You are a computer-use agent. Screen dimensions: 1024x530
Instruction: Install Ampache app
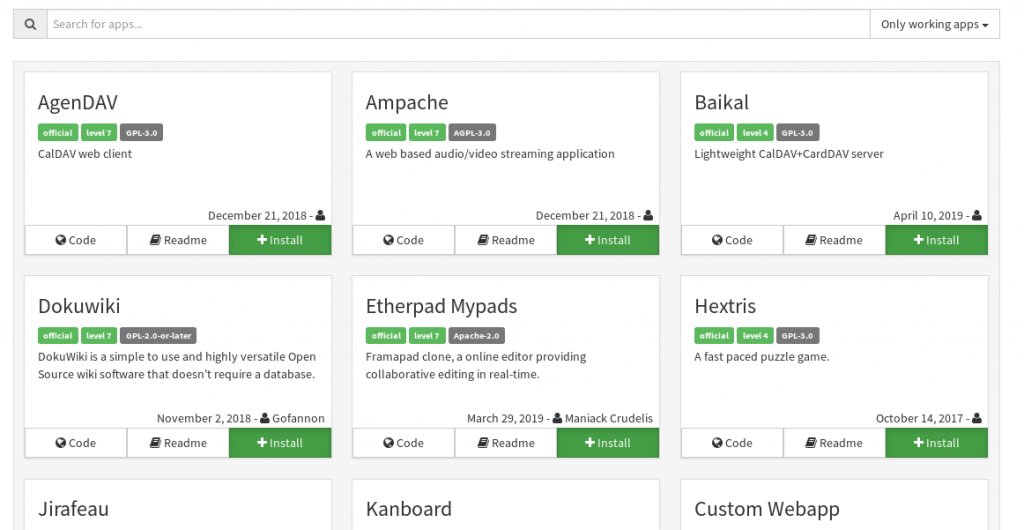pyautogui.click(x=608, y=240)
